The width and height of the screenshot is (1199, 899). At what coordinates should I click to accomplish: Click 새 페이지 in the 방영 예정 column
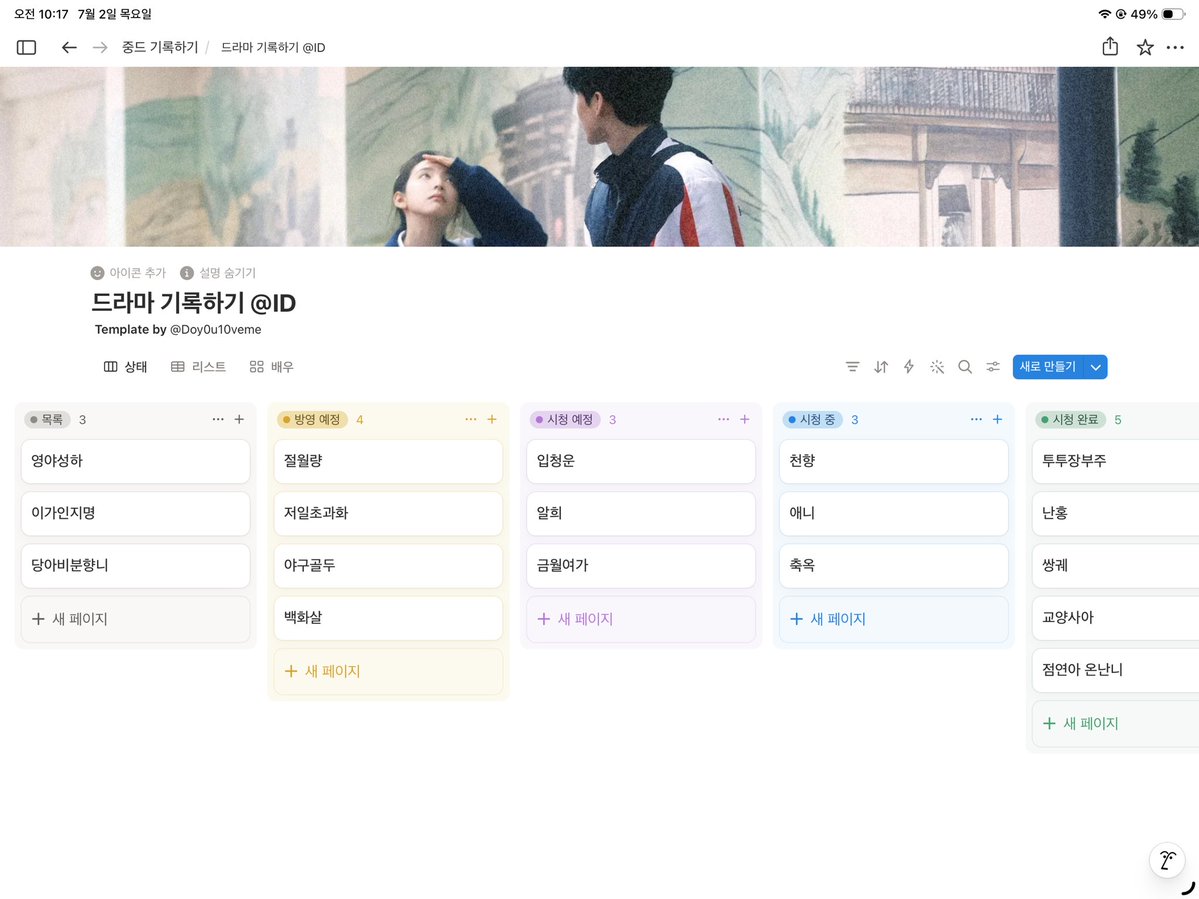[x=388, y=671]
